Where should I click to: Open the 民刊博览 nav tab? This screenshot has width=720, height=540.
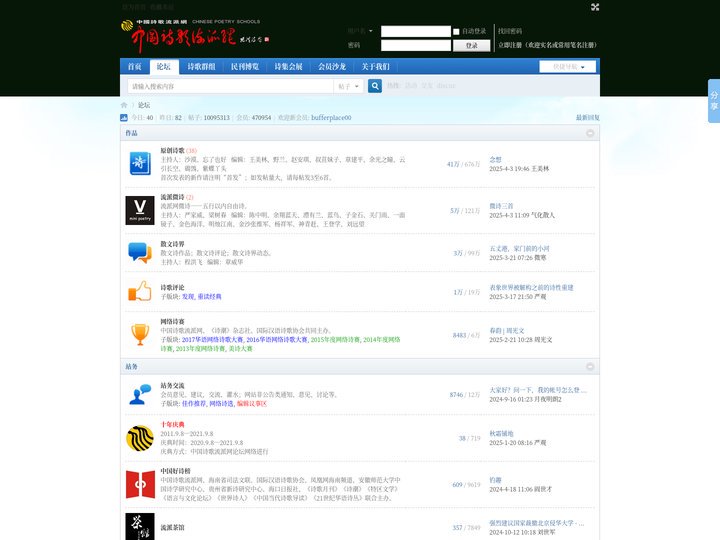245,67
